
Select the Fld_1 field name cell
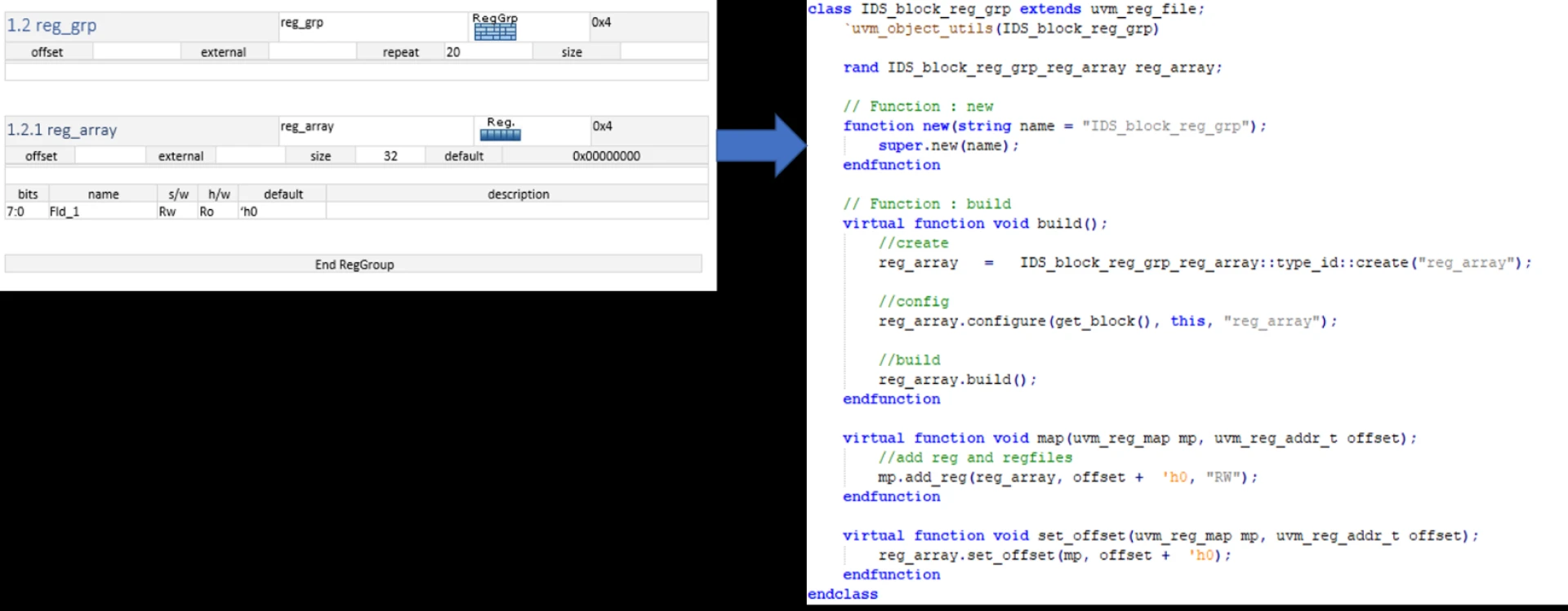point(65,212)
